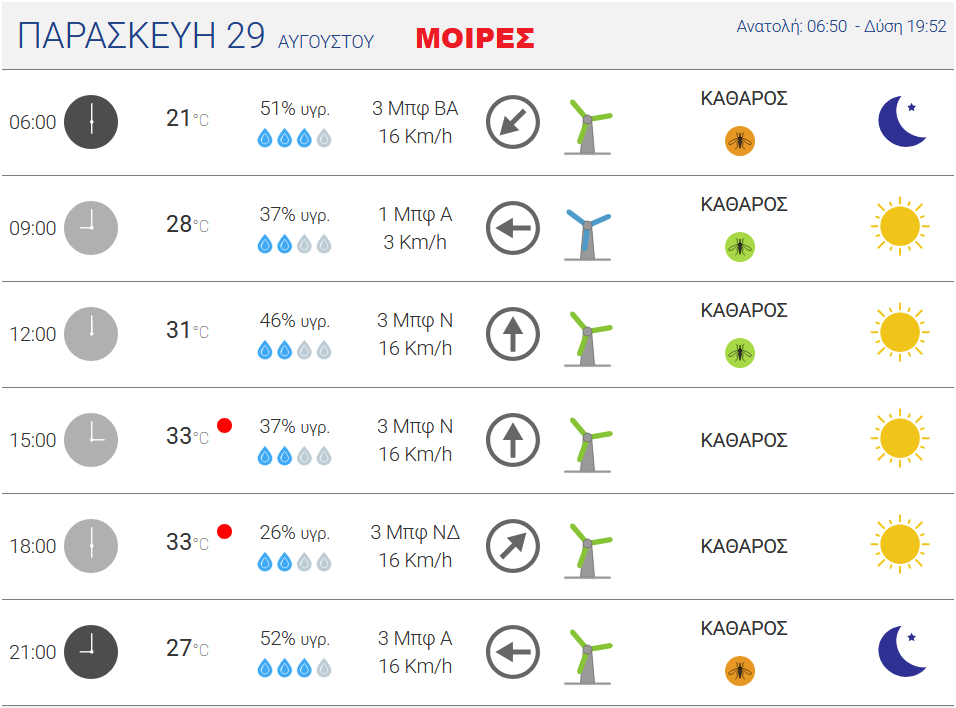Click the 21:00 dark clock icon
The width and height of the screenshot is (956, 708).
[x=91, y=652]
